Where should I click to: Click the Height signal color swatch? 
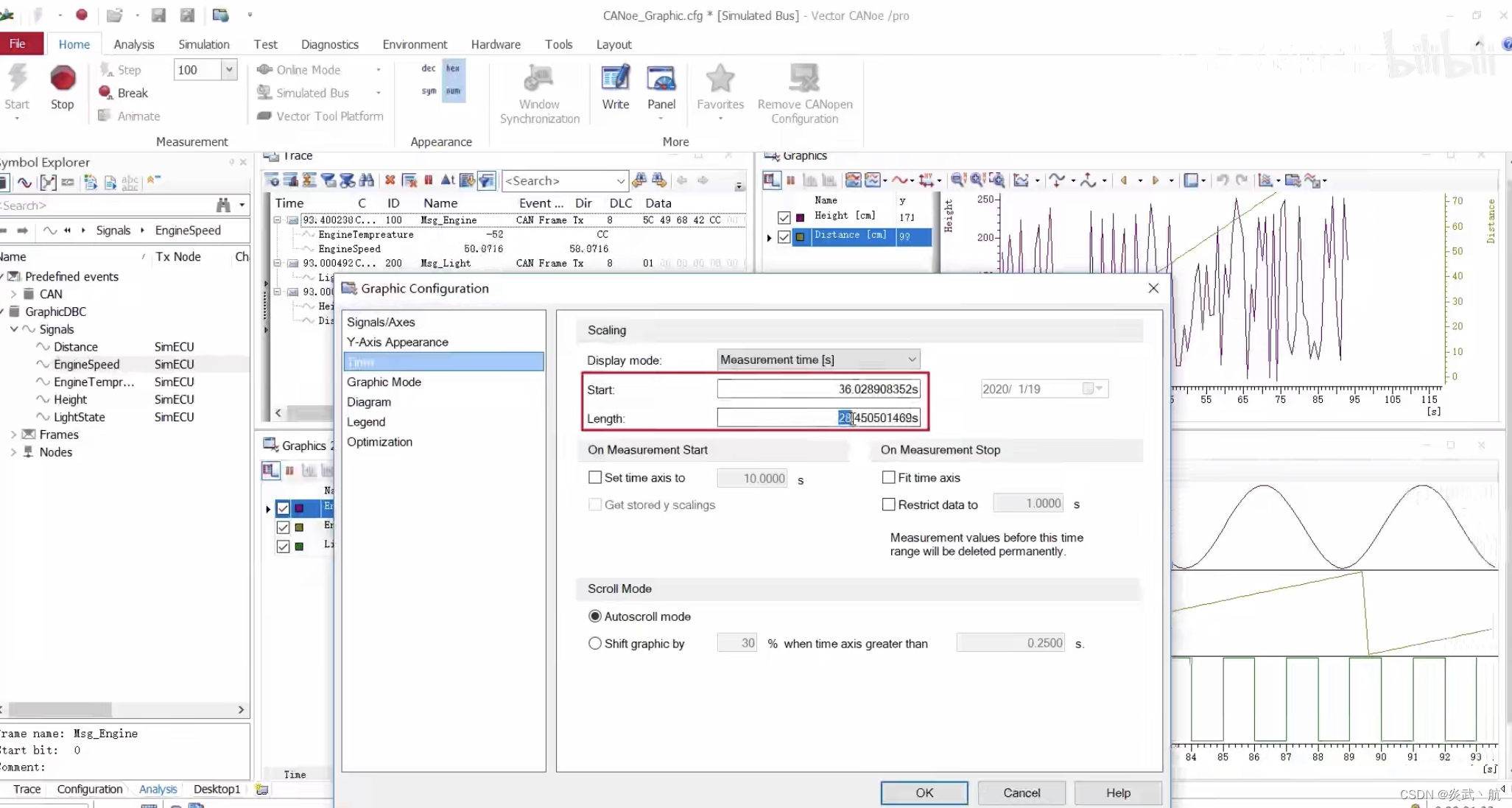801,217
